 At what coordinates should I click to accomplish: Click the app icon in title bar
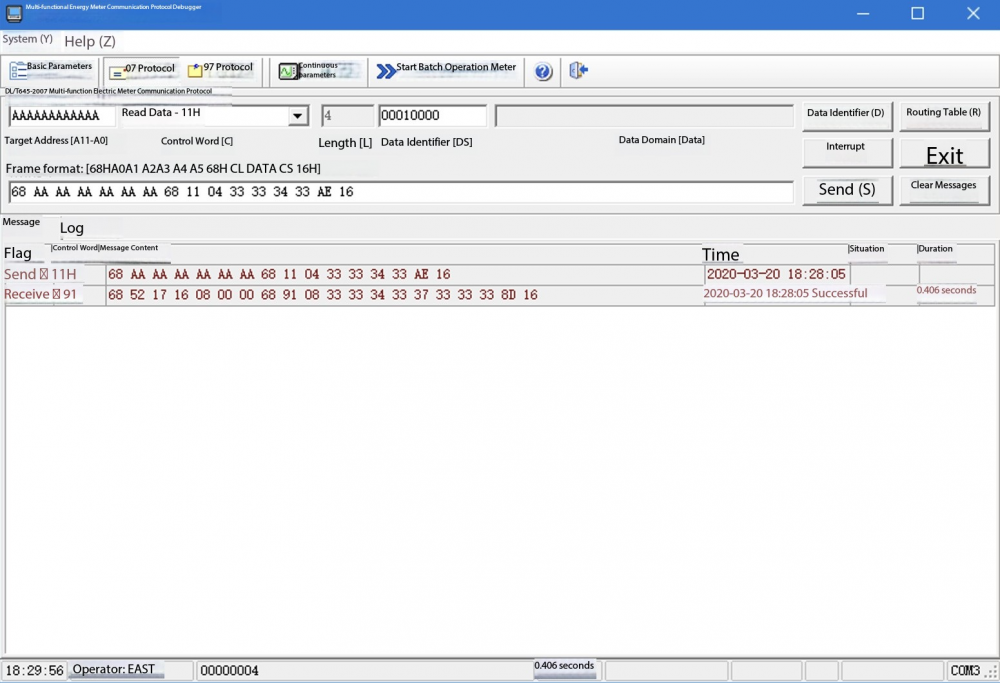(x=14, y=13)
